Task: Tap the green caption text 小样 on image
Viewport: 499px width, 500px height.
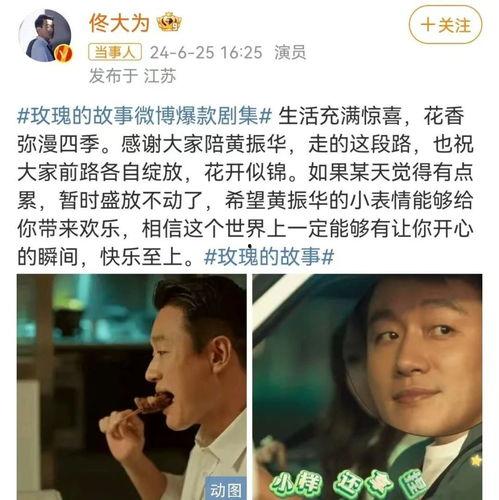Action: [x=296, y=485]
